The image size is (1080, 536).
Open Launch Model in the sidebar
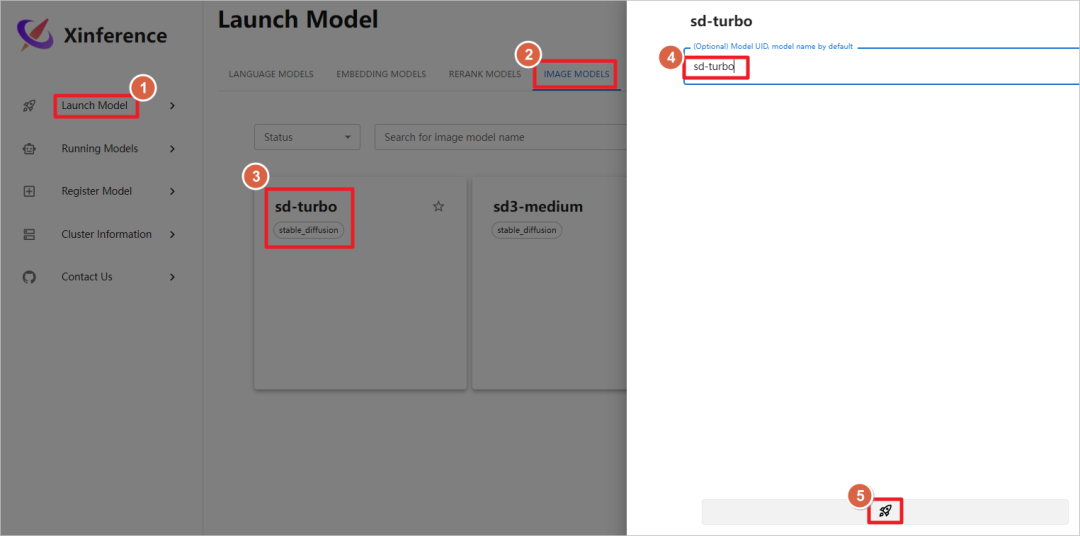click(x=94, y=105)
